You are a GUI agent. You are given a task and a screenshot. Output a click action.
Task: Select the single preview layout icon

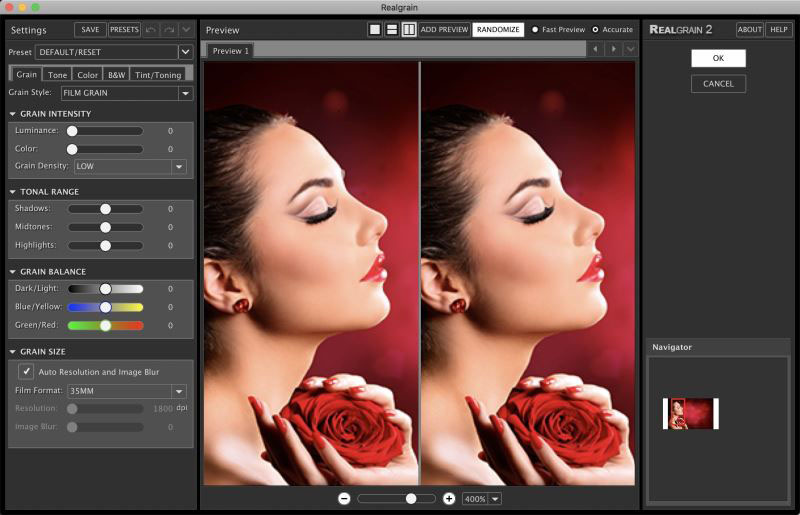pyautogui.click(x=375, y=30)
